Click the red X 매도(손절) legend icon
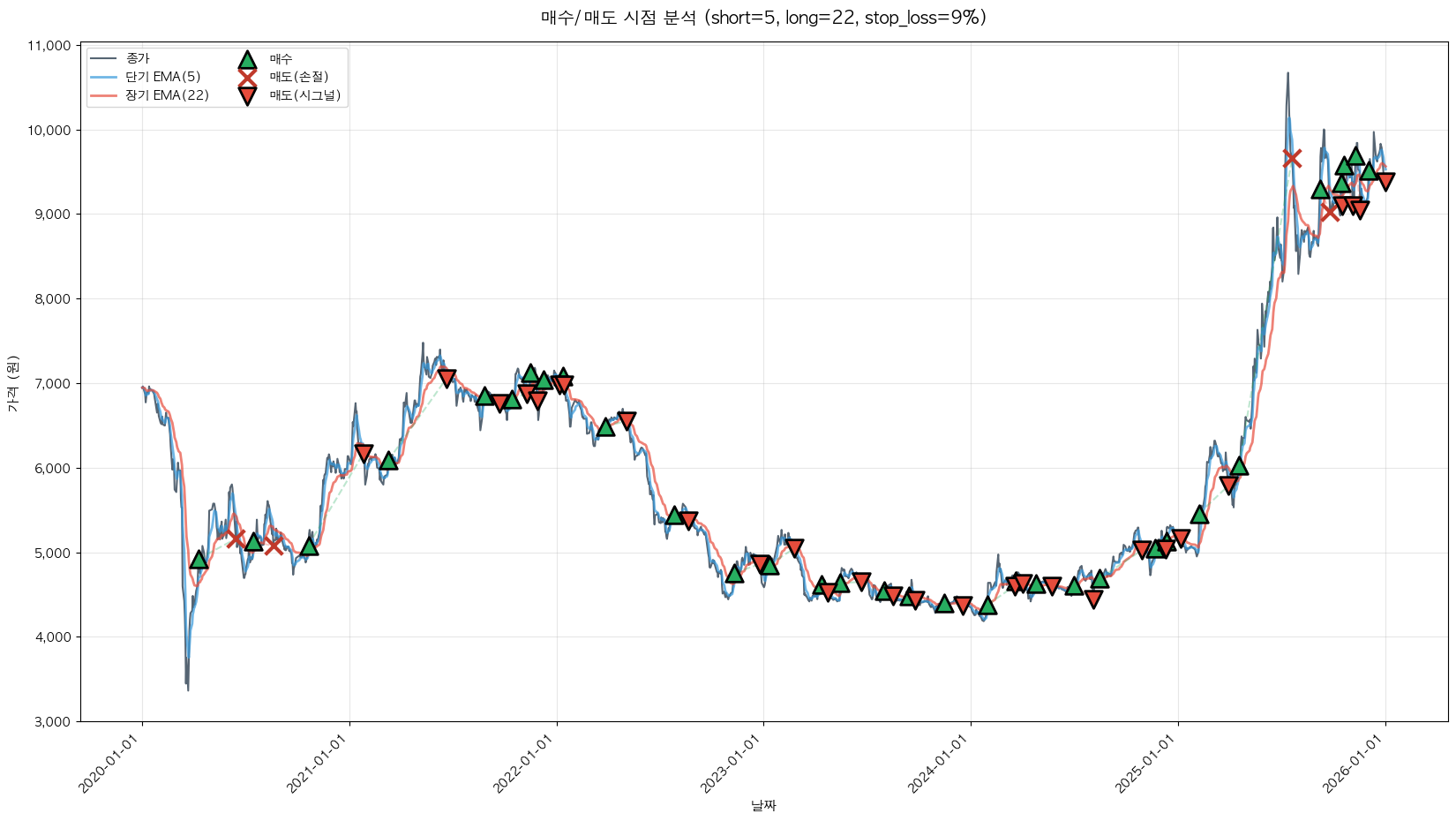This screenshot has width=1456, height=821. pos(247,78)
